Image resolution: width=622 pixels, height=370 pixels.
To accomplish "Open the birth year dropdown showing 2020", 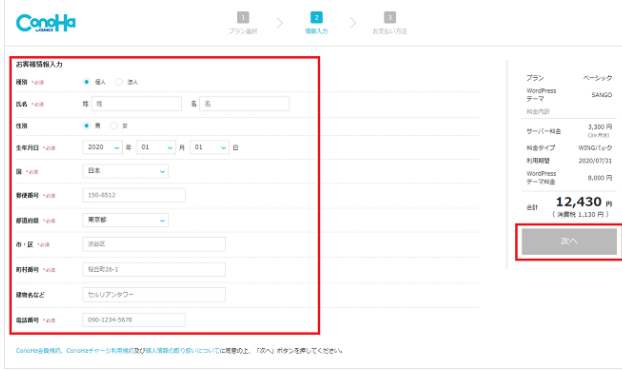I will (x=102, y=148).
